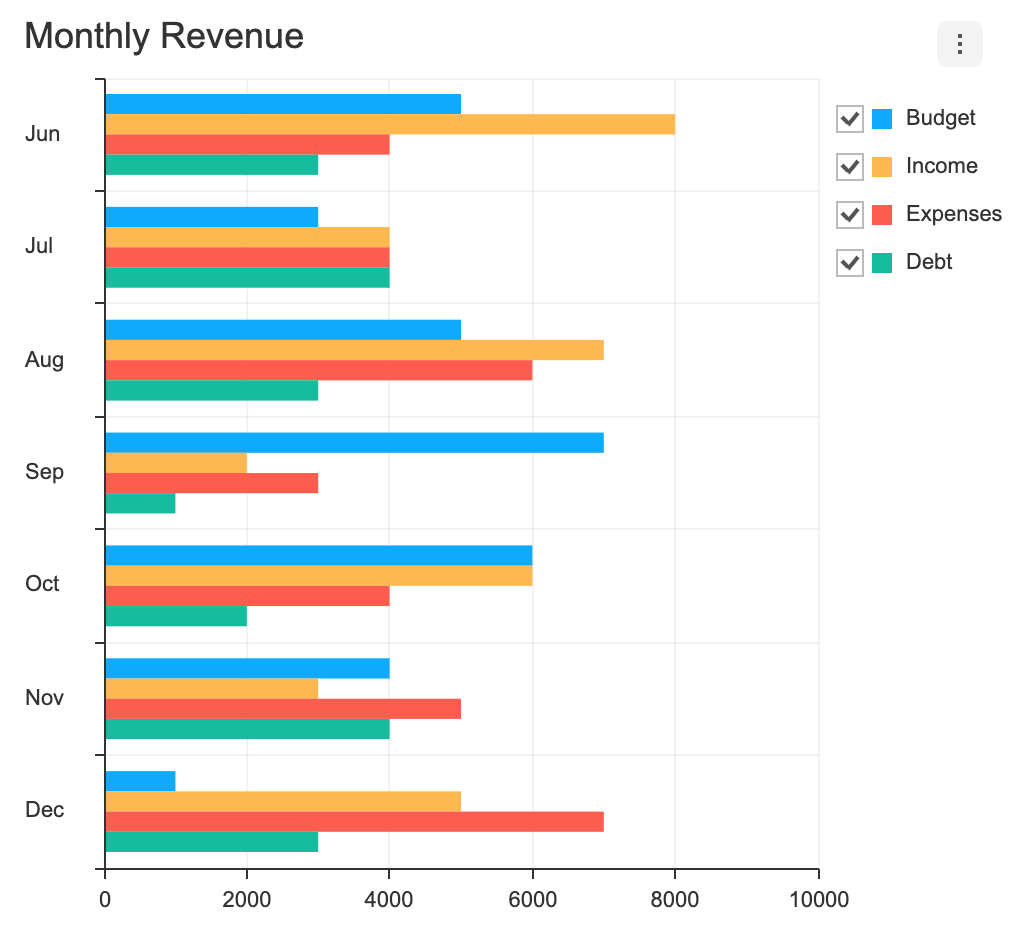Select the Income bar for Oct
Image resolution: width=1036 pixels, height=944 pixels.
coord(318,575)
